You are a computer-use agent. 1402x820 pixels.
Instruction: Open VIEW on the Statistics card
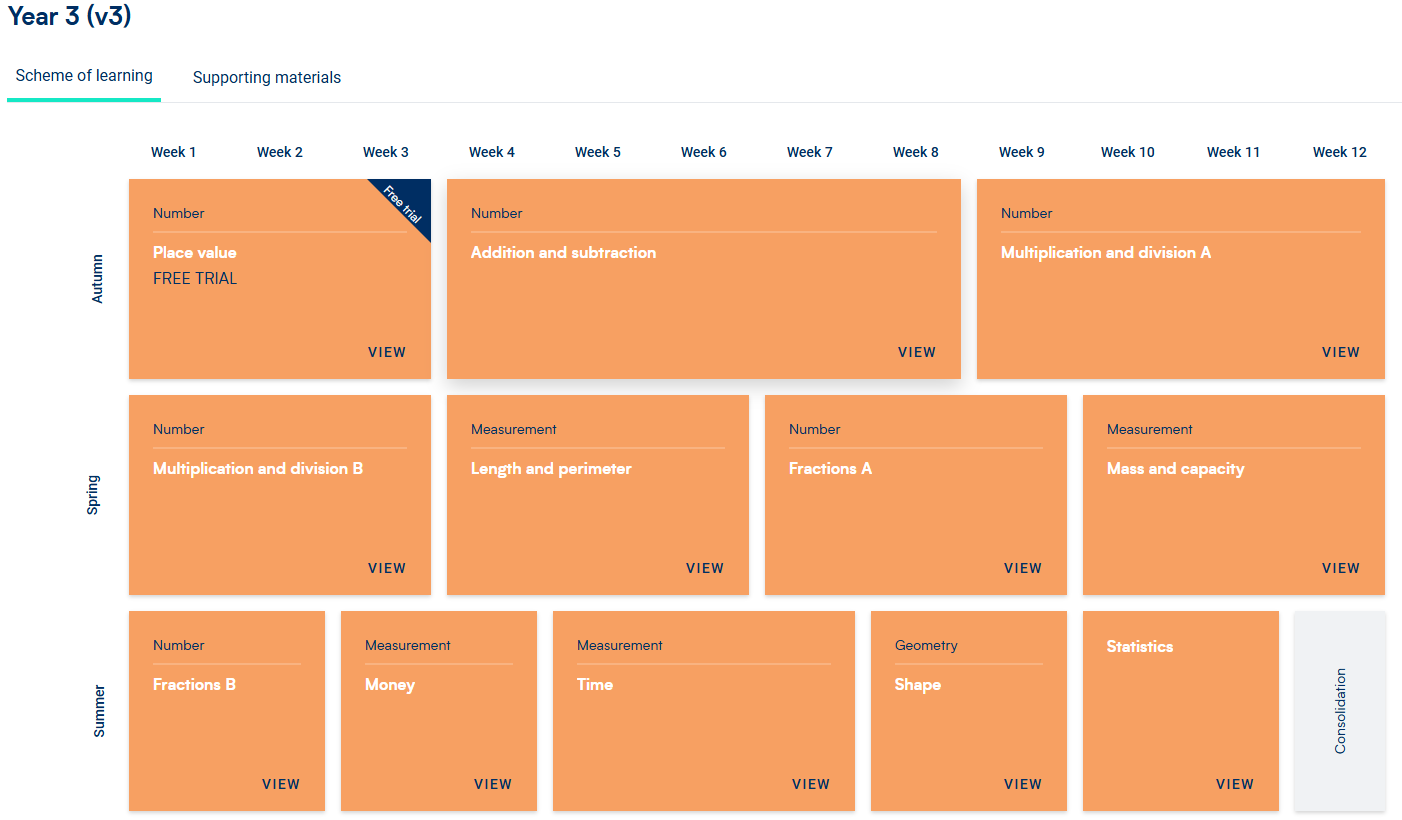tap(1234, 784)
